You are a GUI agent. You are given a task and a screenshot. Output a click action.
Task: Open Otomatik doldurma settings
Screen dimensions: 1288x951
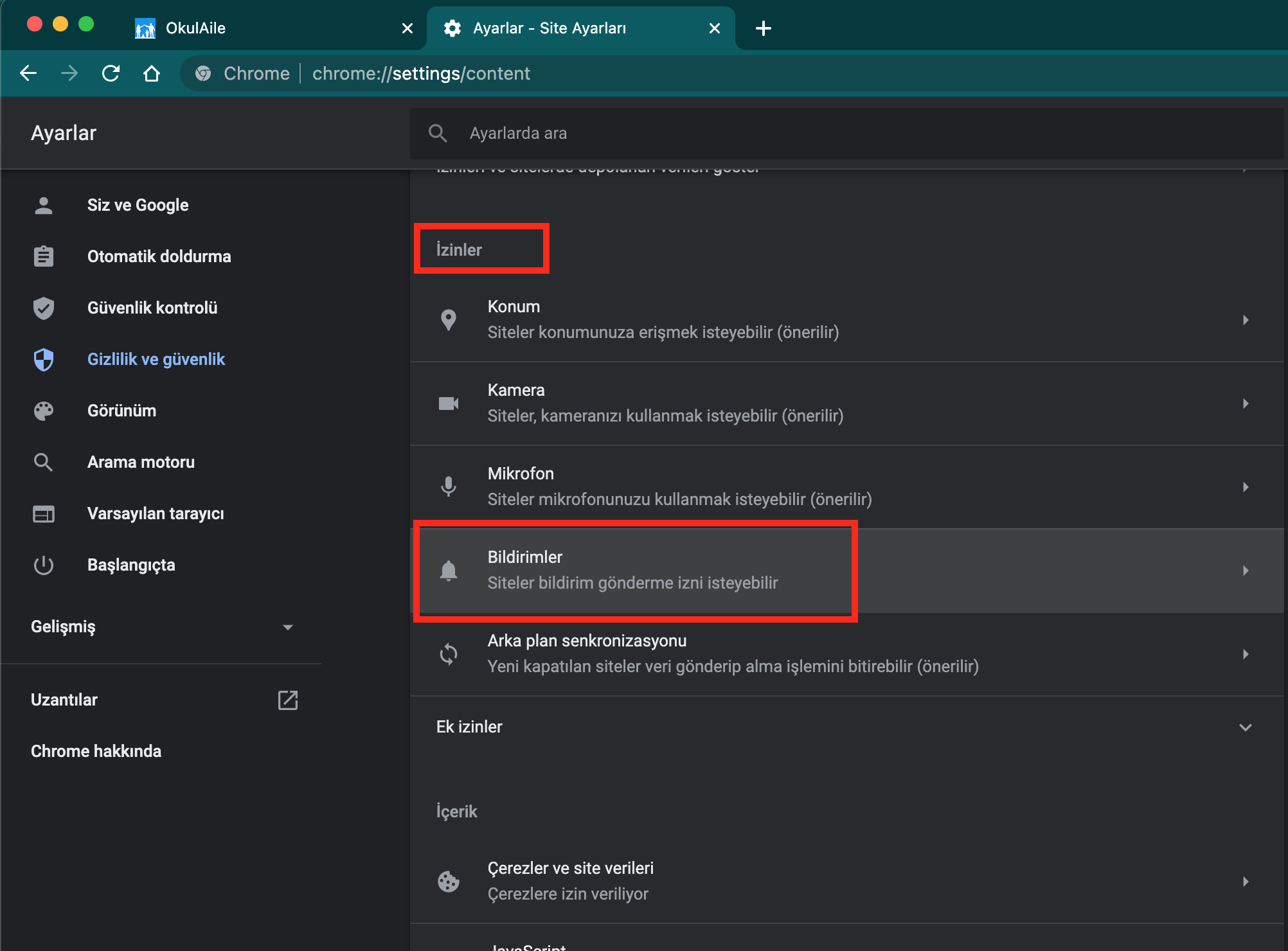pos(161,256)
